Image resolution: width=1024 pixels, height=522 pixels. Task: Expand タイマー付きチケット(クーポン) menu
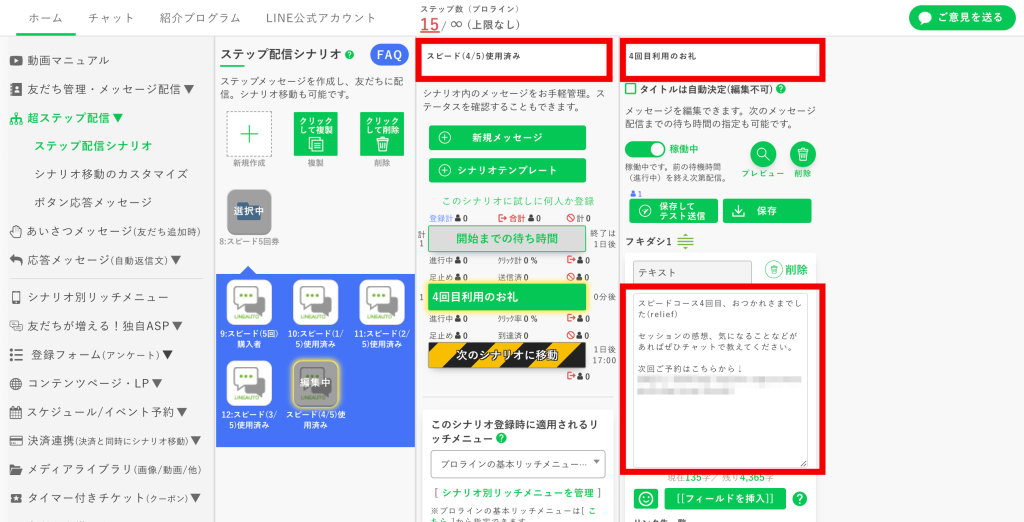click(x=104, y=498)
